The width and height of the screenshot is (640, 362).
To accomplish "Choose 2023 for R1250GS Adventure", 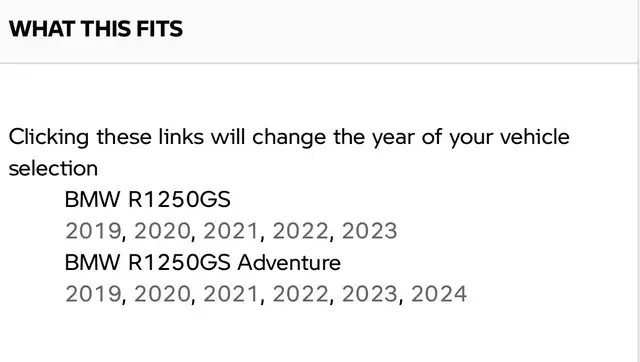I will click(x=369, y=294).
